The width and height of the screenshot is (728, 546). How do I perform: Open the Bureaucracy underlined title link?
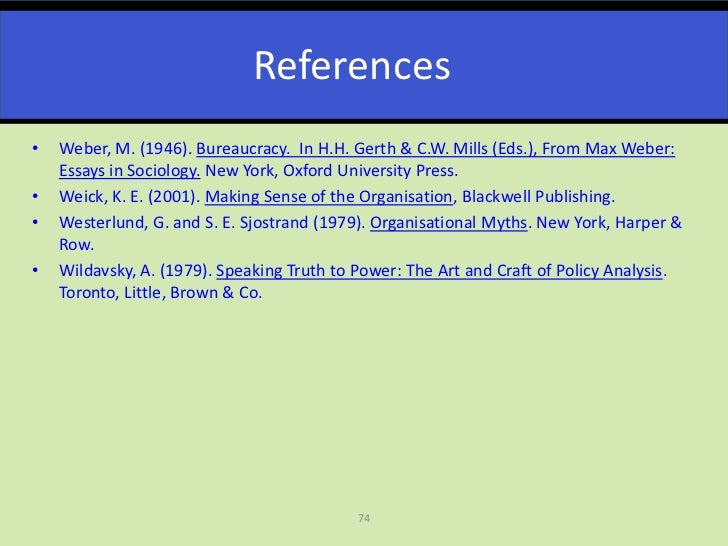(436, 149)
